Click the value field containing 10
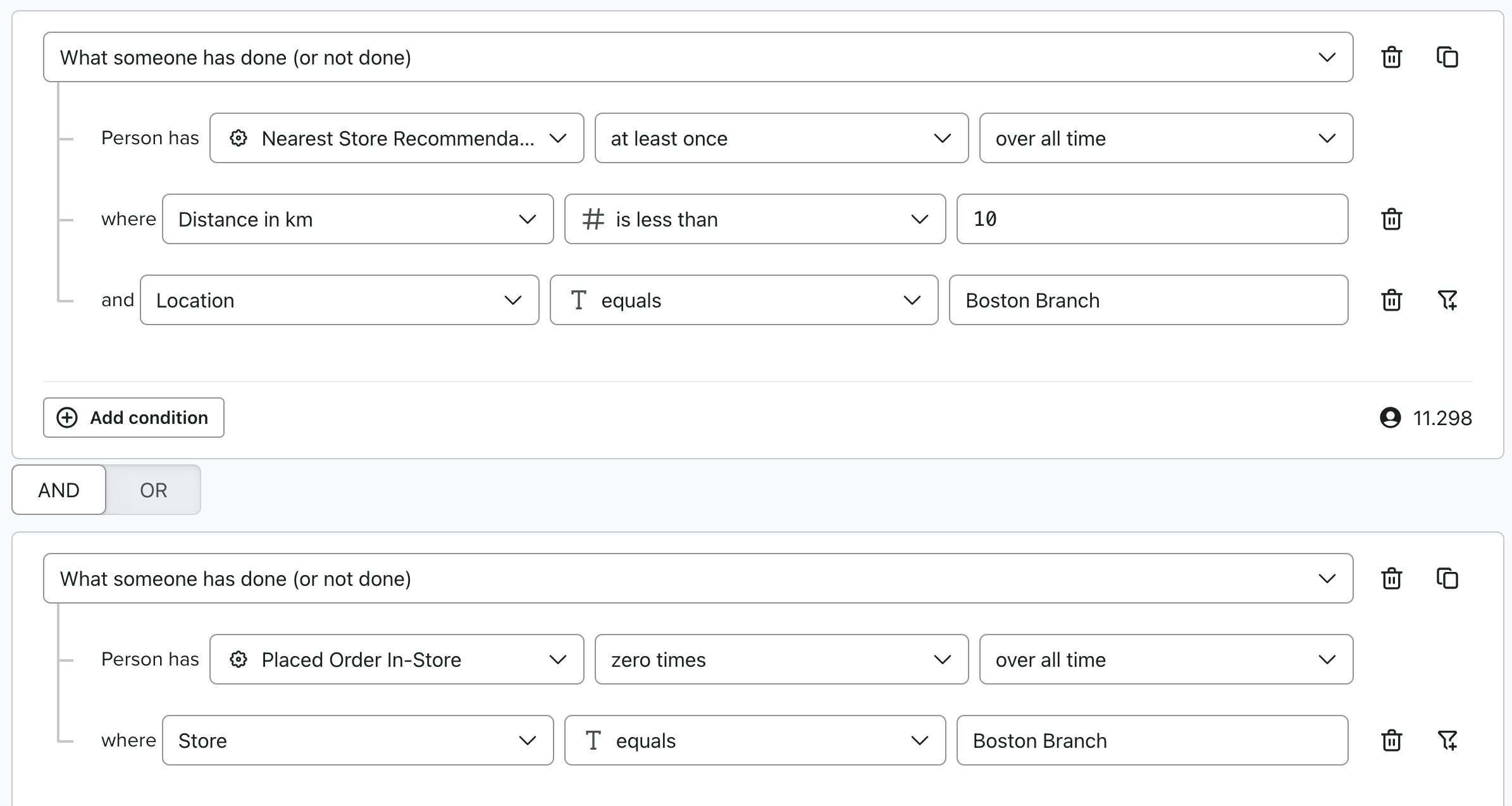Viewport: 1512px width, 806px height. pyautogui.click(x=1150, y=219)
